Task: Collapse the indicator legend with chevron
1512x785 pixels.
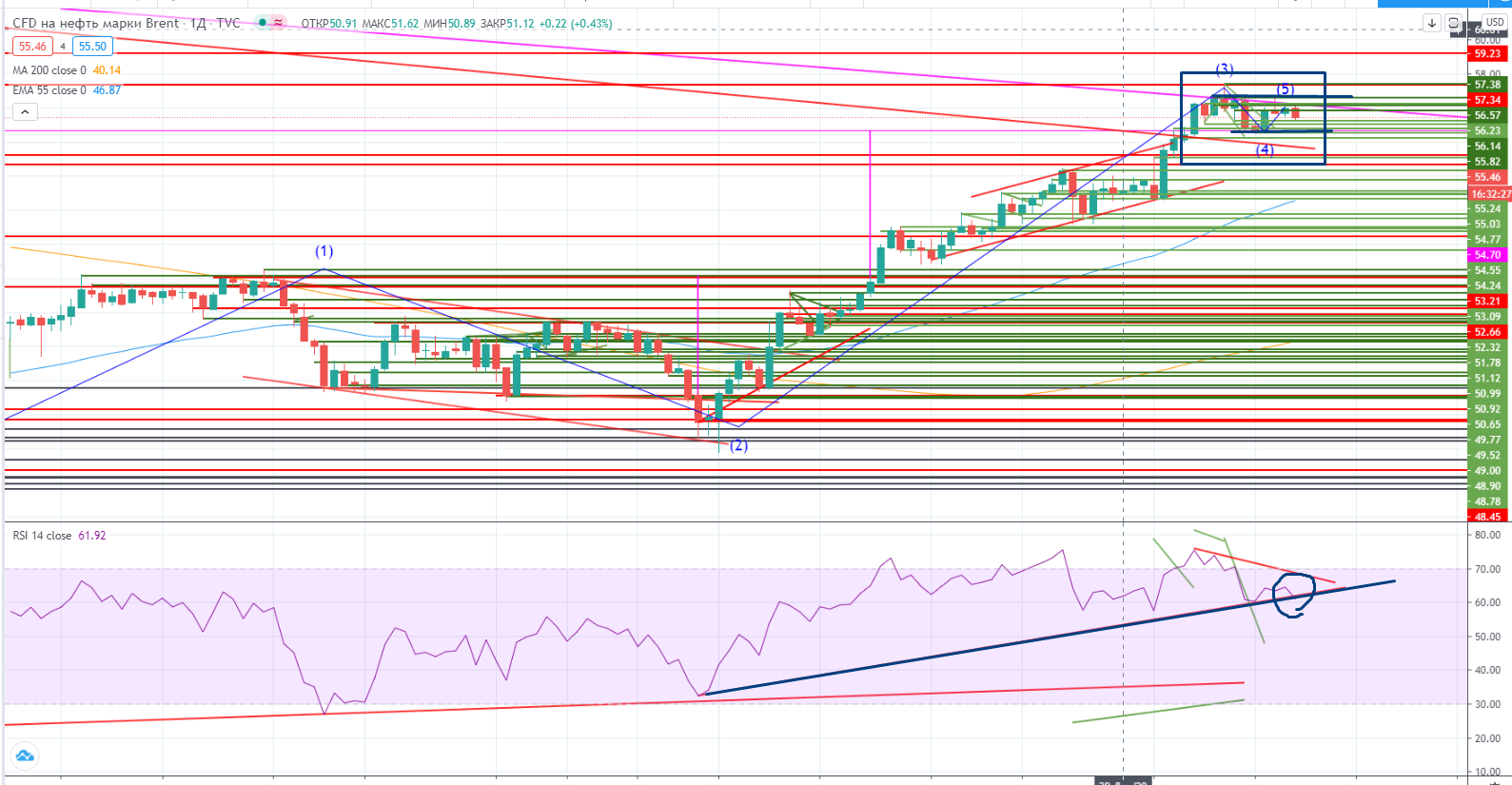Action: [x=25, y=111]
